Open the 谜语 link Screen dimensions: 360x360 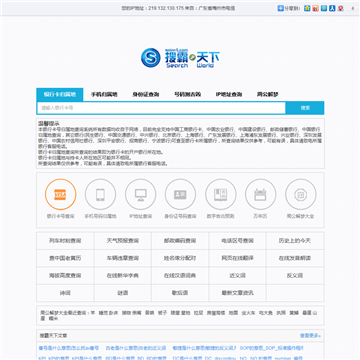(123, 293)
